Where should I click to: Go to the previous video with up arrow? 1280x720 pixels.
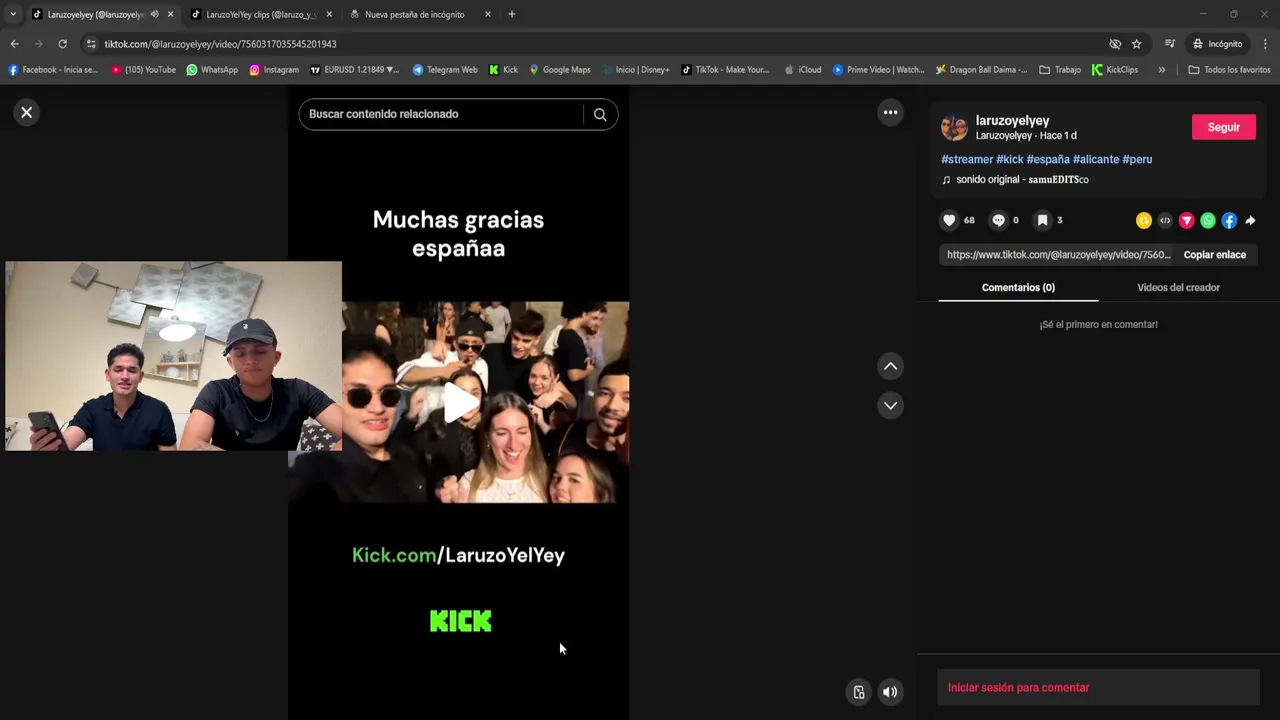890,366
